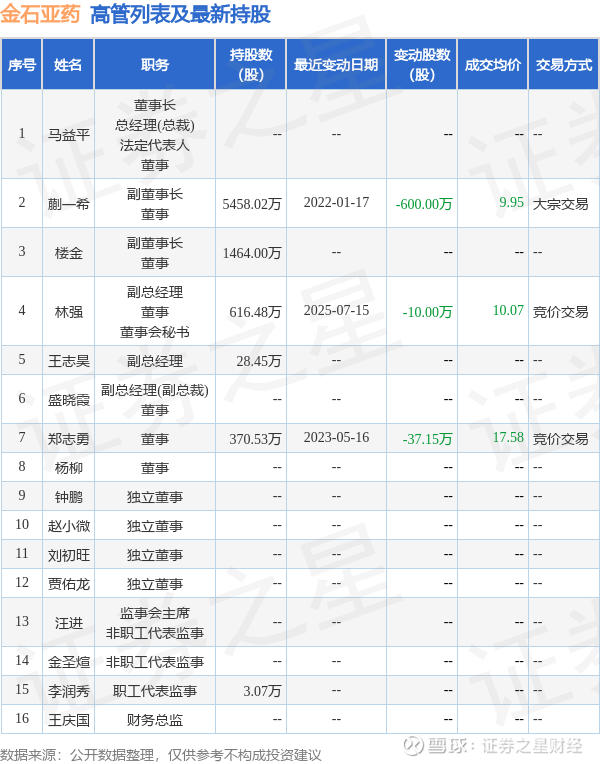Select the name 金圣煊
600x764 pixels.
(68, 662)
